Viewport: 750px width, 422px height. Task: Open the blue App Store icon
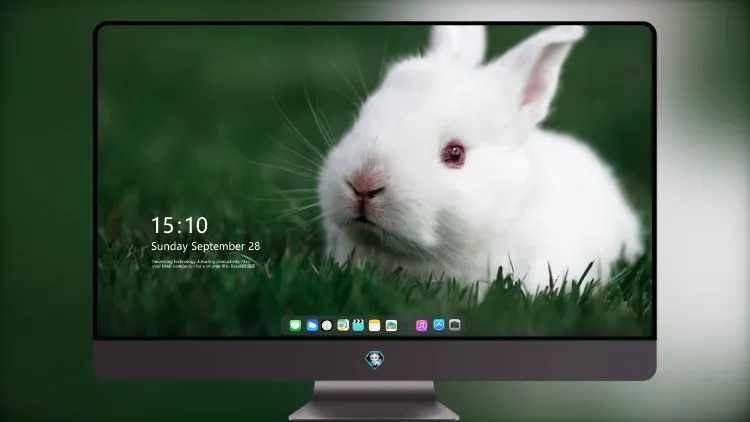pyautogui.click(x=439, y=325)
